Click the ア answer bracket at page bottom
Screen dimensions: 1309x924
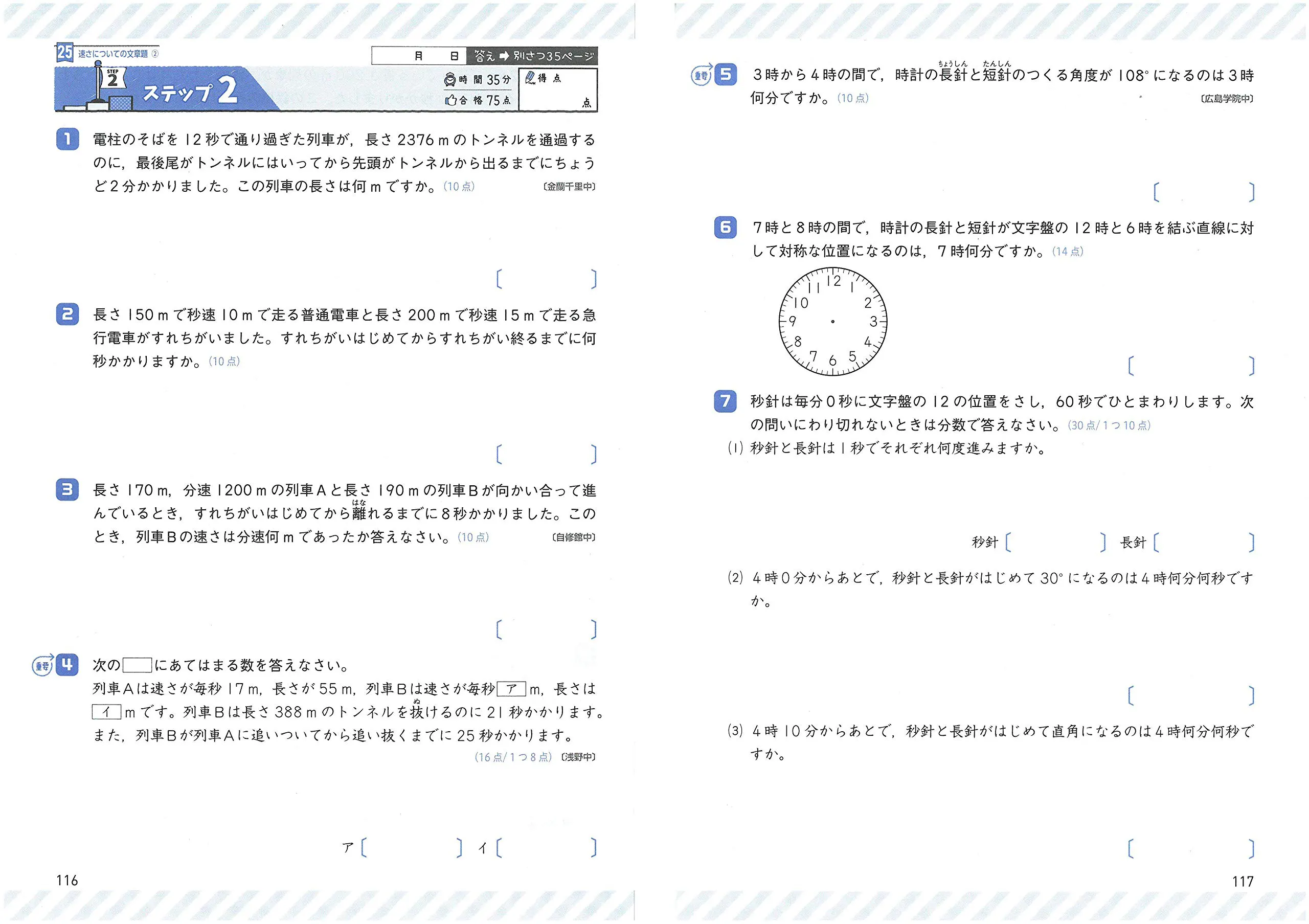click(412, 848)
